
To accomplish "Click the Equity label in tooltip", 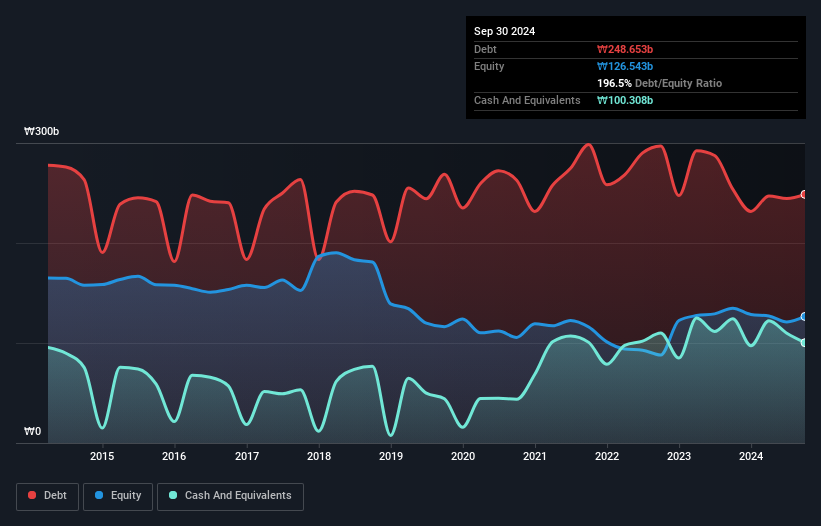I will (489, 66).
